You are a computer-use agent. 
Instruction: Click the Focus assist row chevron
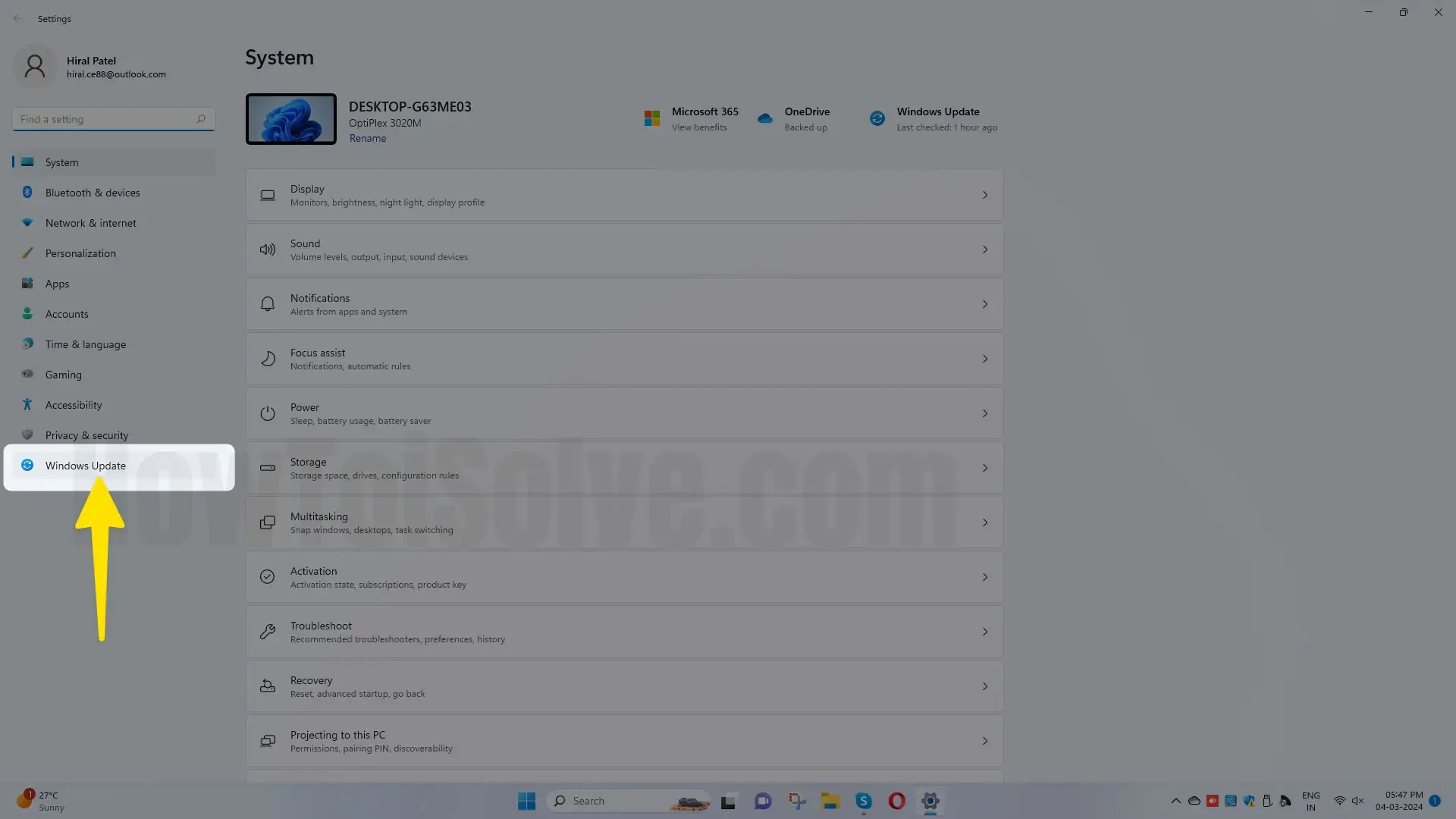(985, 359)
